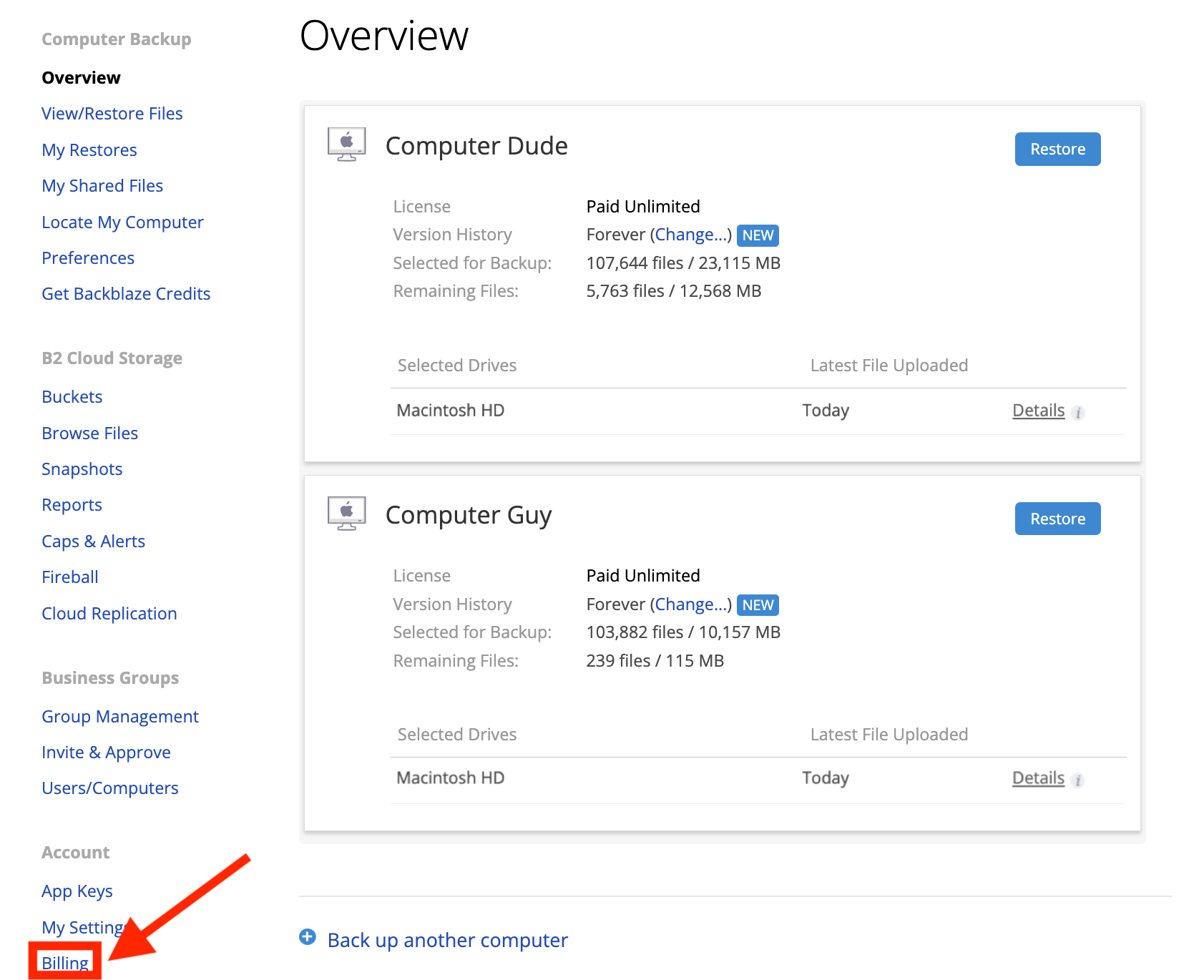1204x980 pixels.
Task: Click the Computer Guy Mac computer icon
Action: click(347, 514)
